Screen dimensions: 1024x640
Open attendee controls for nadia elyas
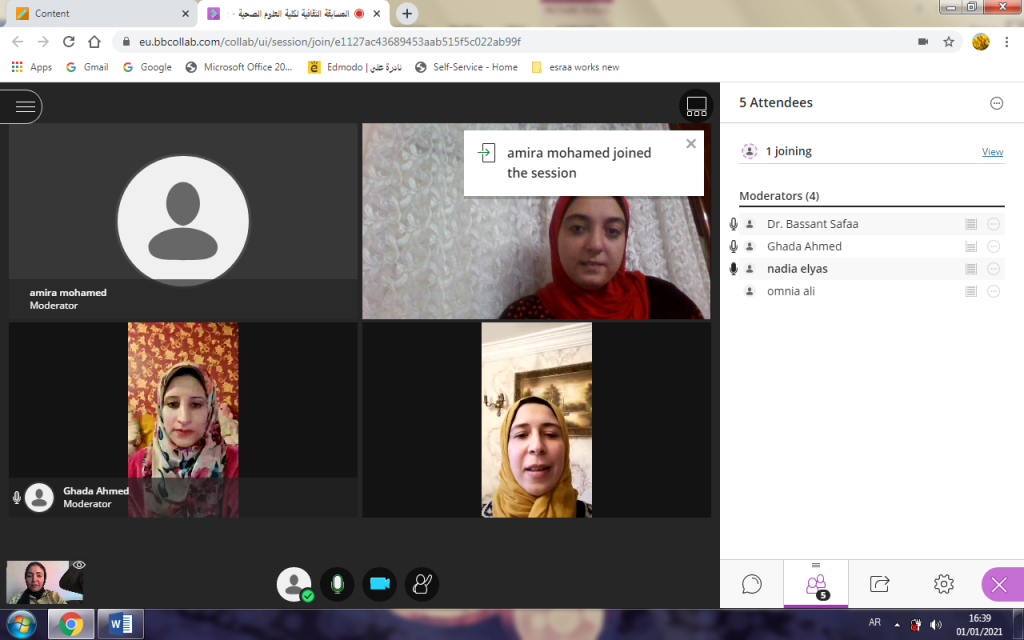coord(993,268)
